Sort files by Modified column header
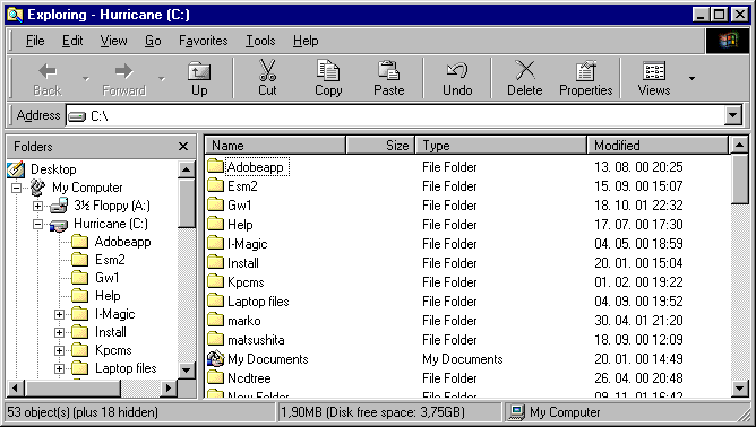756x427 pixels. (655, 145)
